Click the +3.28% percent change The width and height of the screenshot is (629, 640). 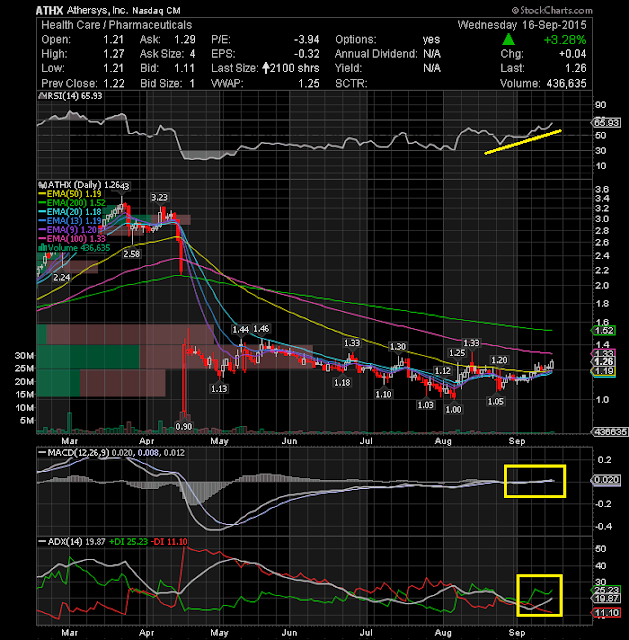click(565, 40)
